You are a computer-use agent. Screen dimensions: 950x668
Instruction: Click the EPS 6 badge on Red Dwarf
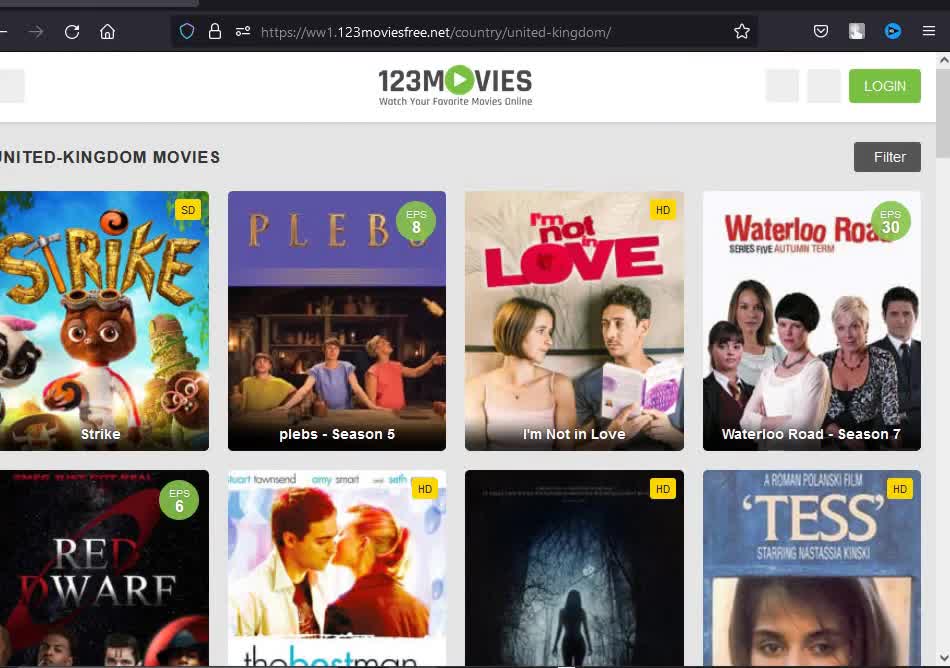click(x=179, y=500)
